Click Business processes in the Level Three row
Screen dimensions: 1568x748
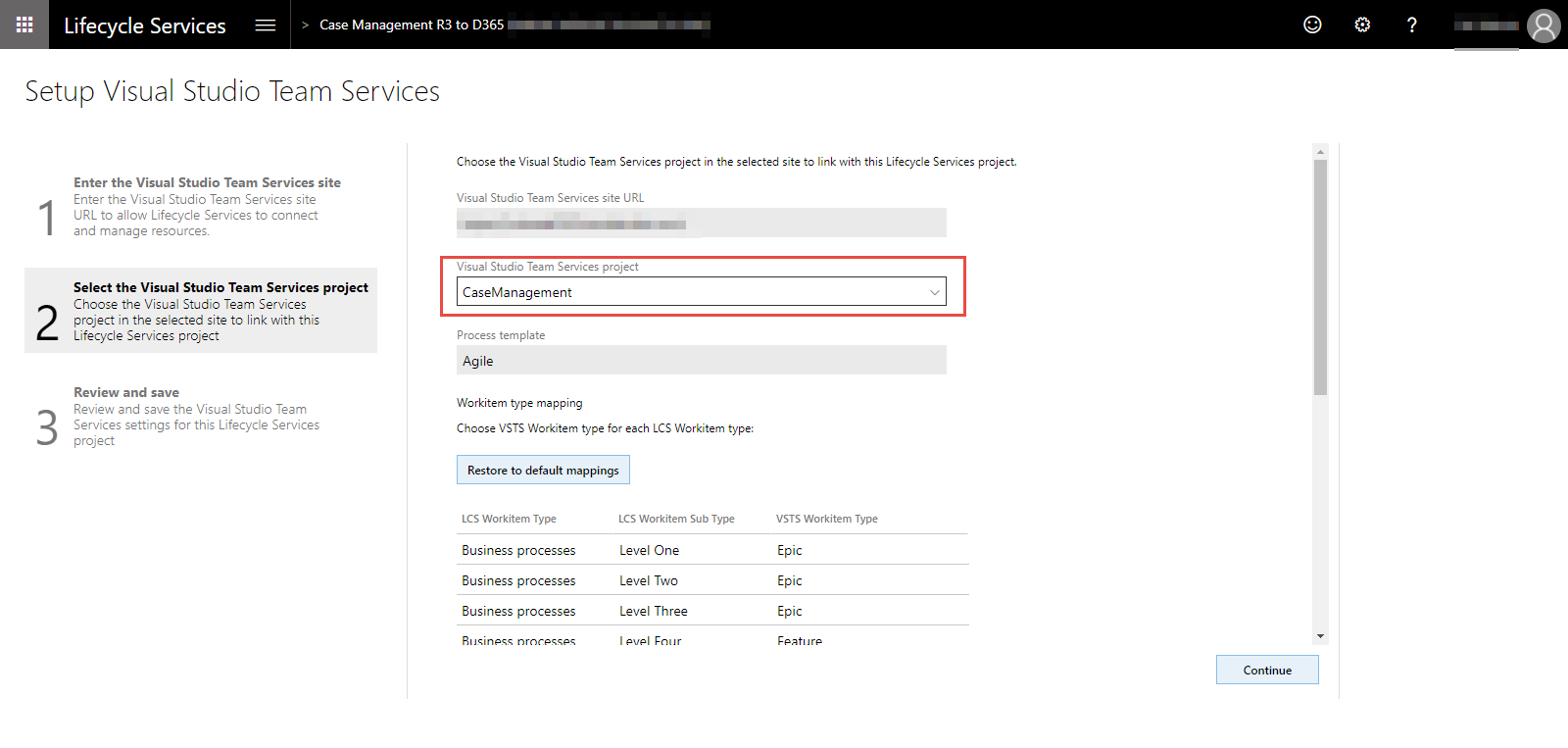[x=518, y=611]
